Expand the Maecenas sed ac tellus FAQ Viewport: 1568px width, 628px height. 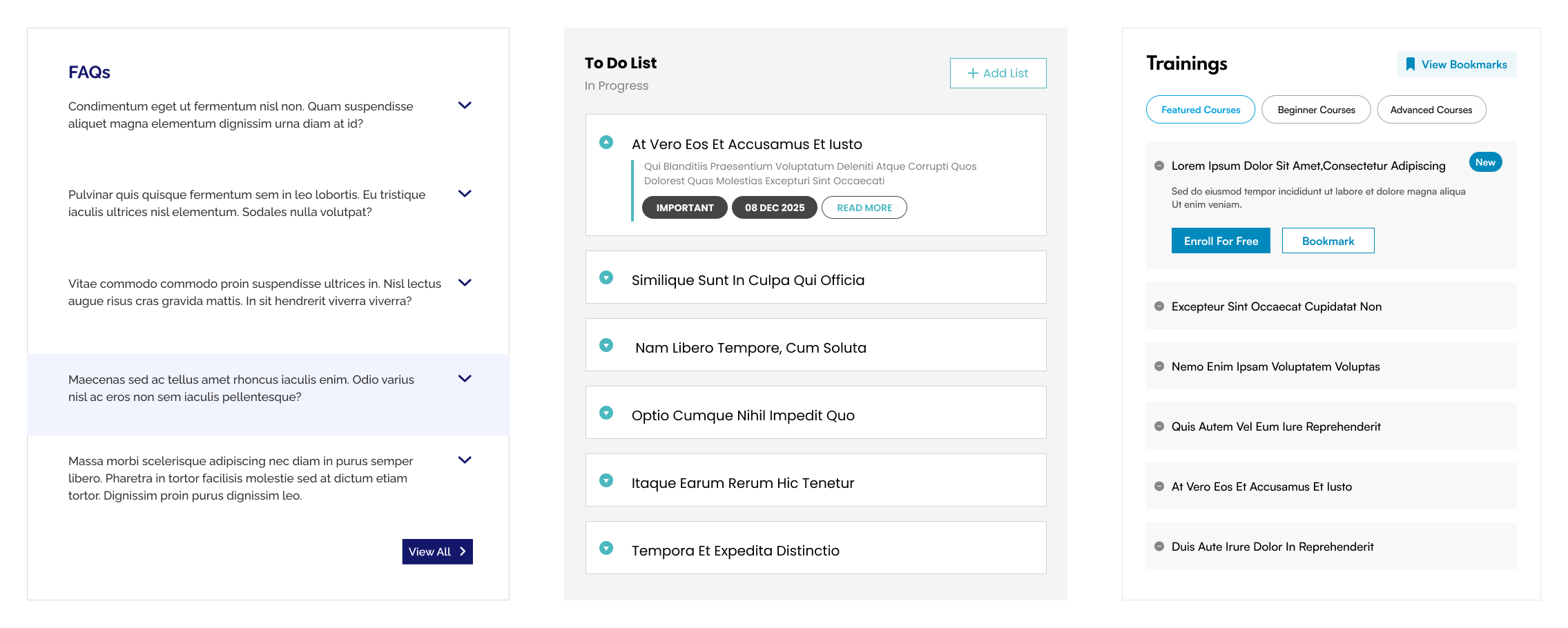pos(465,379)
